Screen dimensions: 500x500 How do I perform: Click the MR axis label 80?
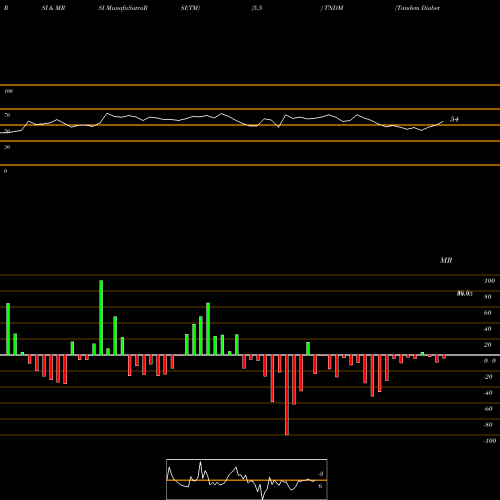[x=488, y=297]
